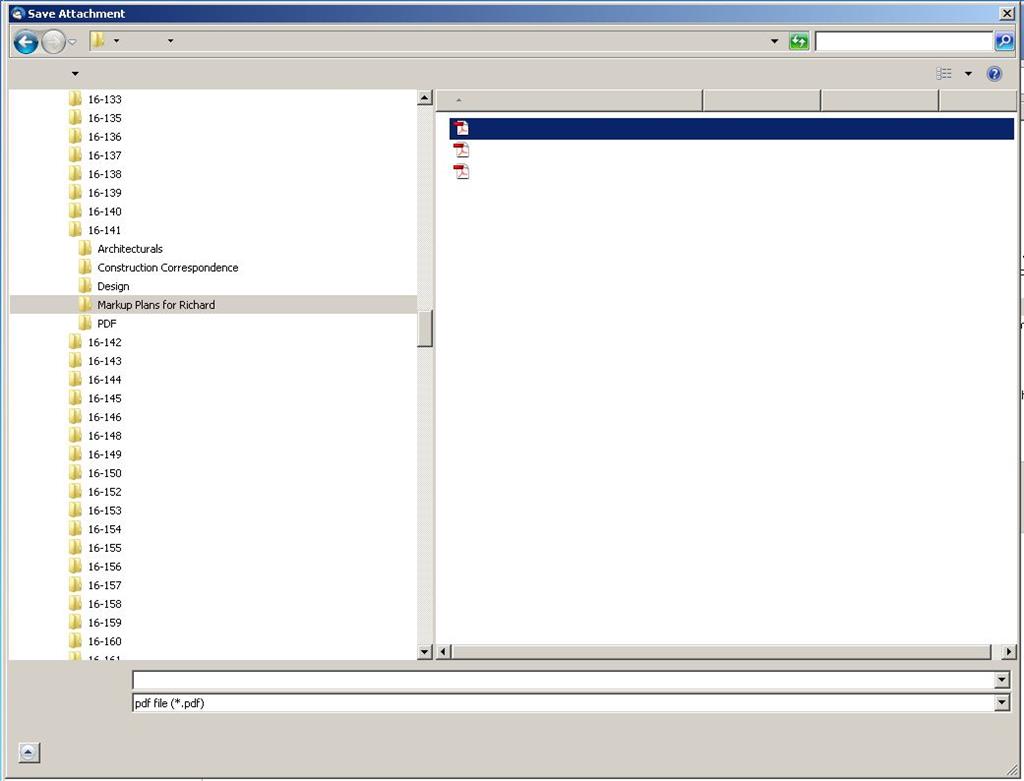
Task: Select folder 16-148 in tree
Action: (x=104, y=436)
